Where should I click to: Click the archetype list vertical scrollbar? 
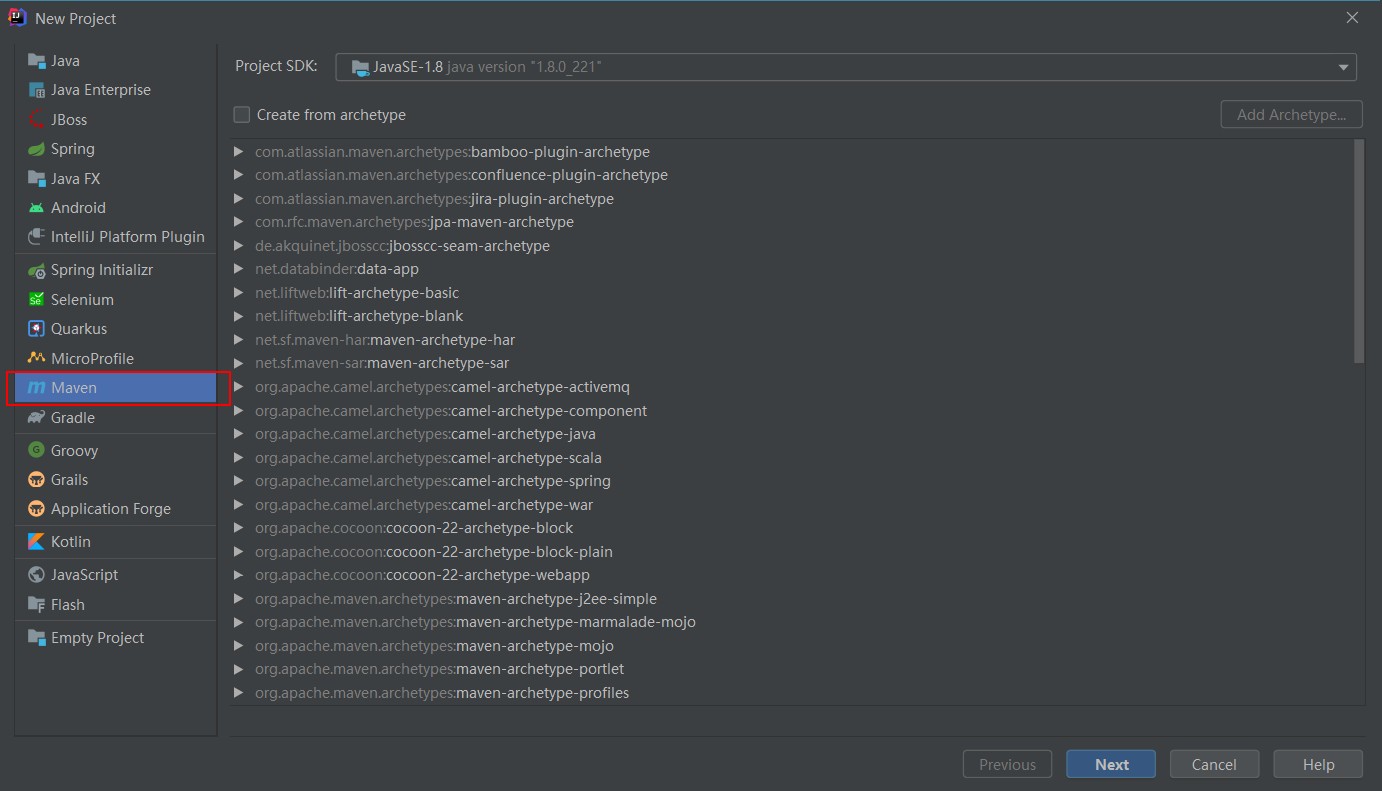(1359, 252)
